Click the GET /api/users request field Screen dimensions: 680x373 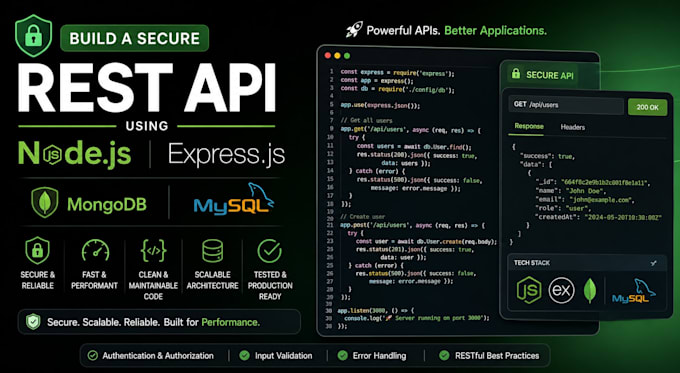(566, 105)
